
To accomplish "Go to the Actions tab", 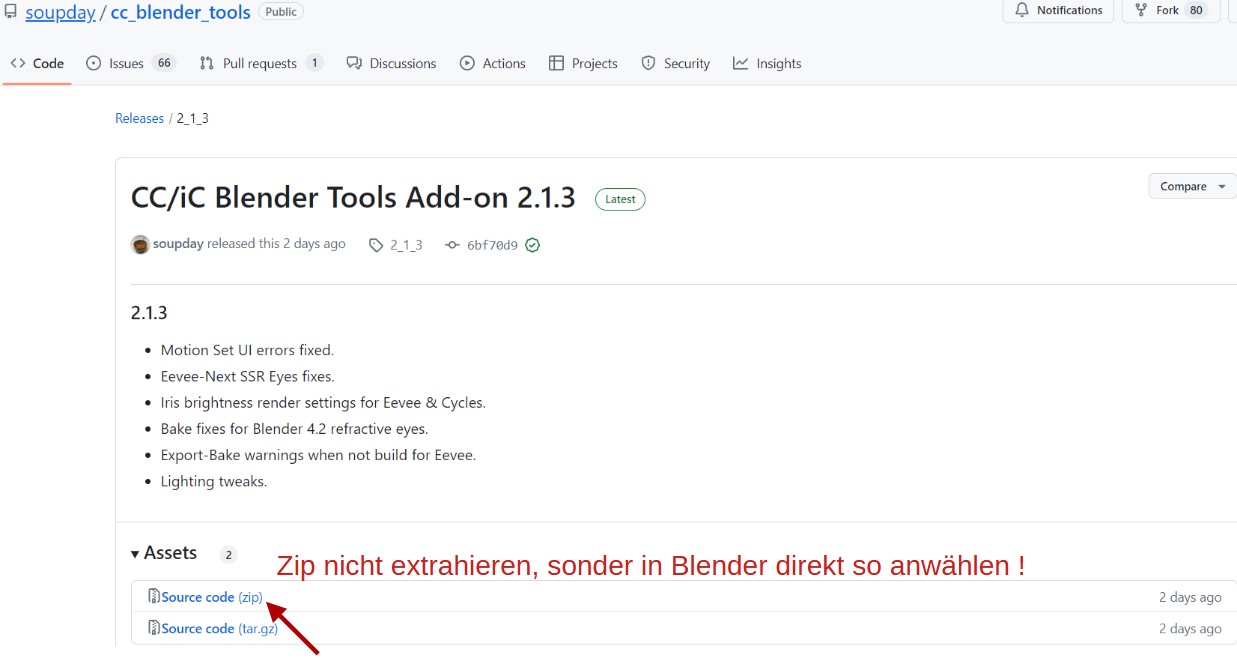I will [492, 63].
